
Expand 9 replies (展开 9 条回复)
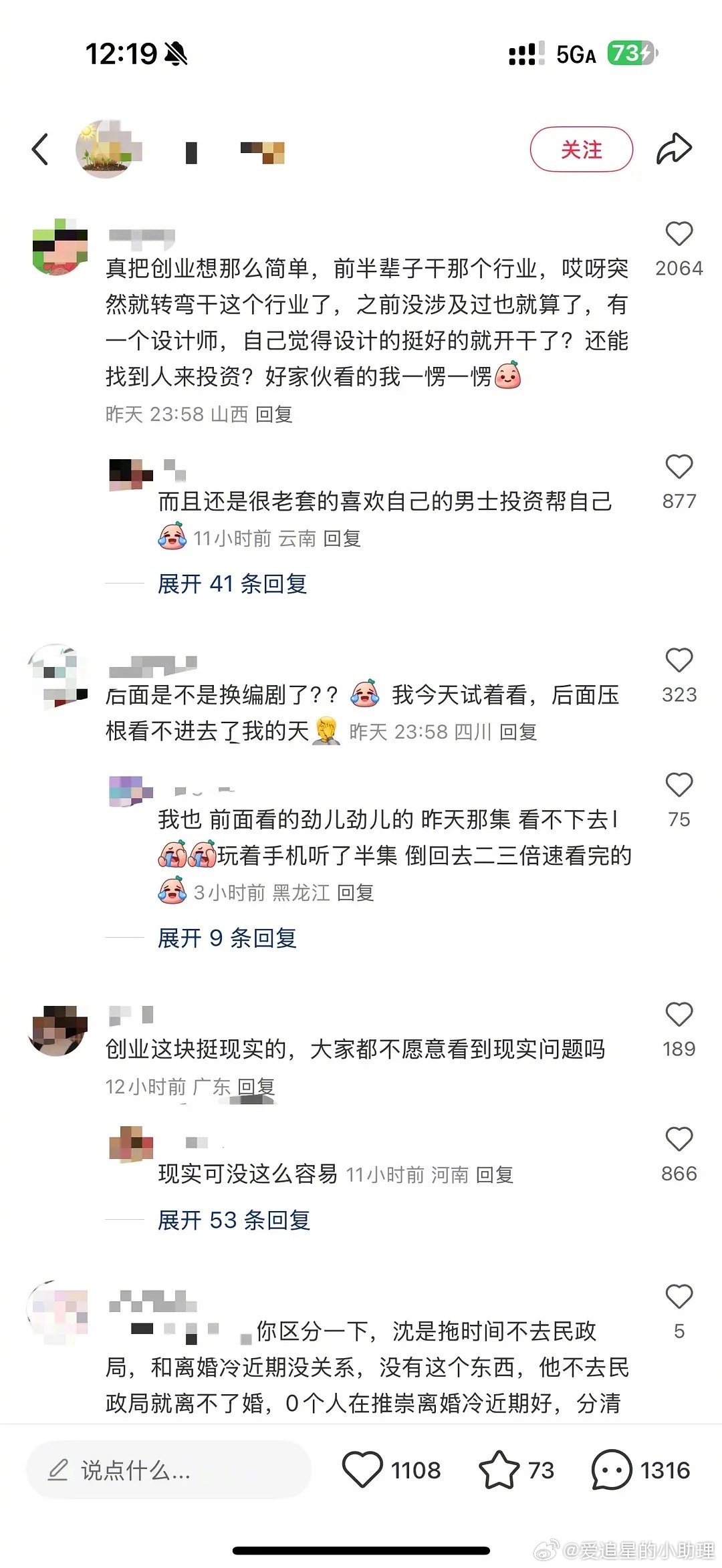point(227,938)
